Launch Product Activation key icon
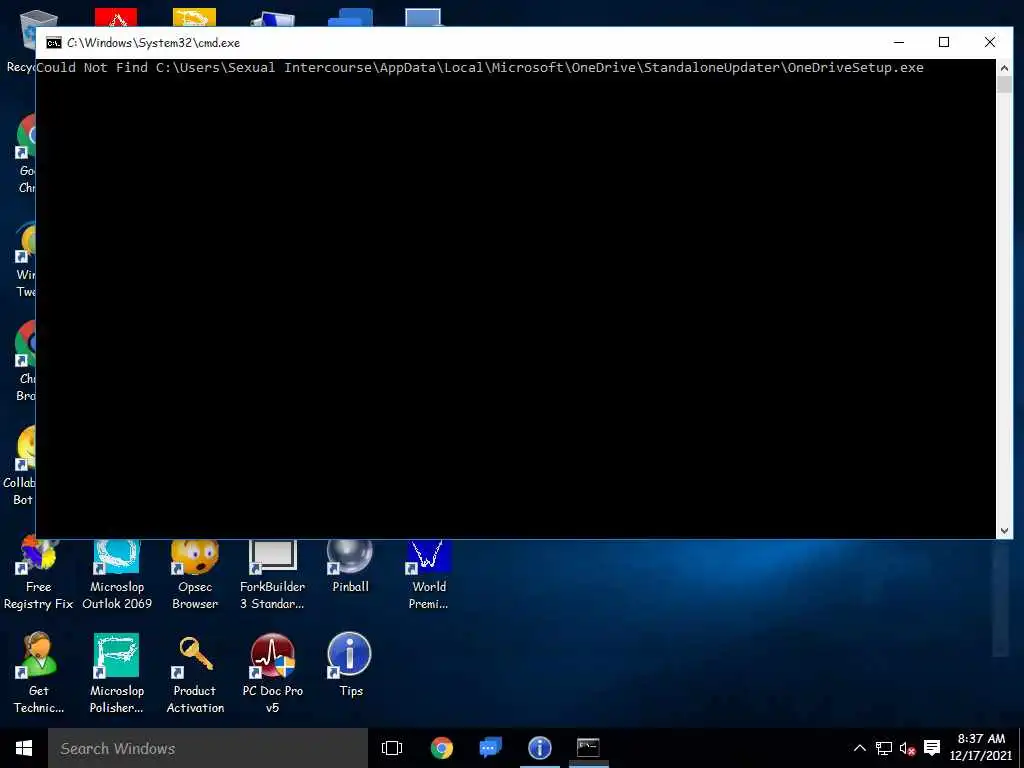 [195, 673]
